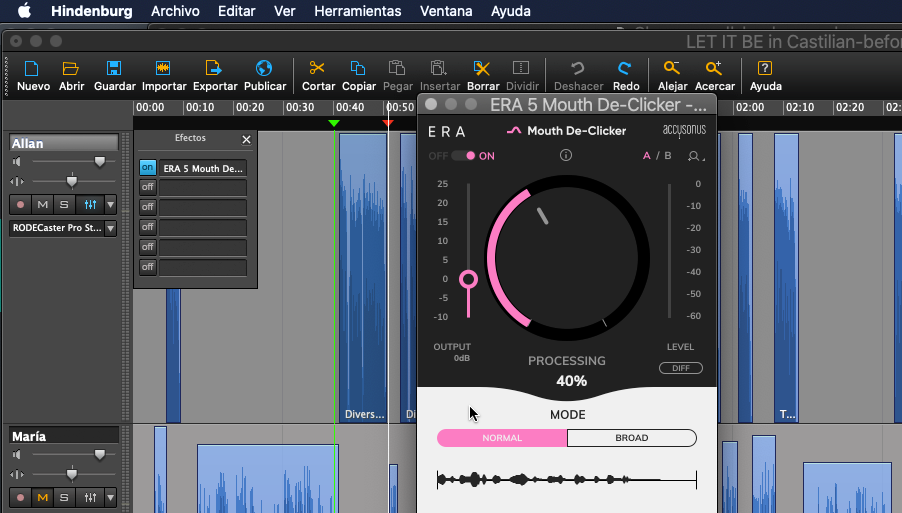The height and width of the screenshot is (513, 902).
Task: Click the magnifier icon in ERA plugin
Action: [x=695, y=156]
